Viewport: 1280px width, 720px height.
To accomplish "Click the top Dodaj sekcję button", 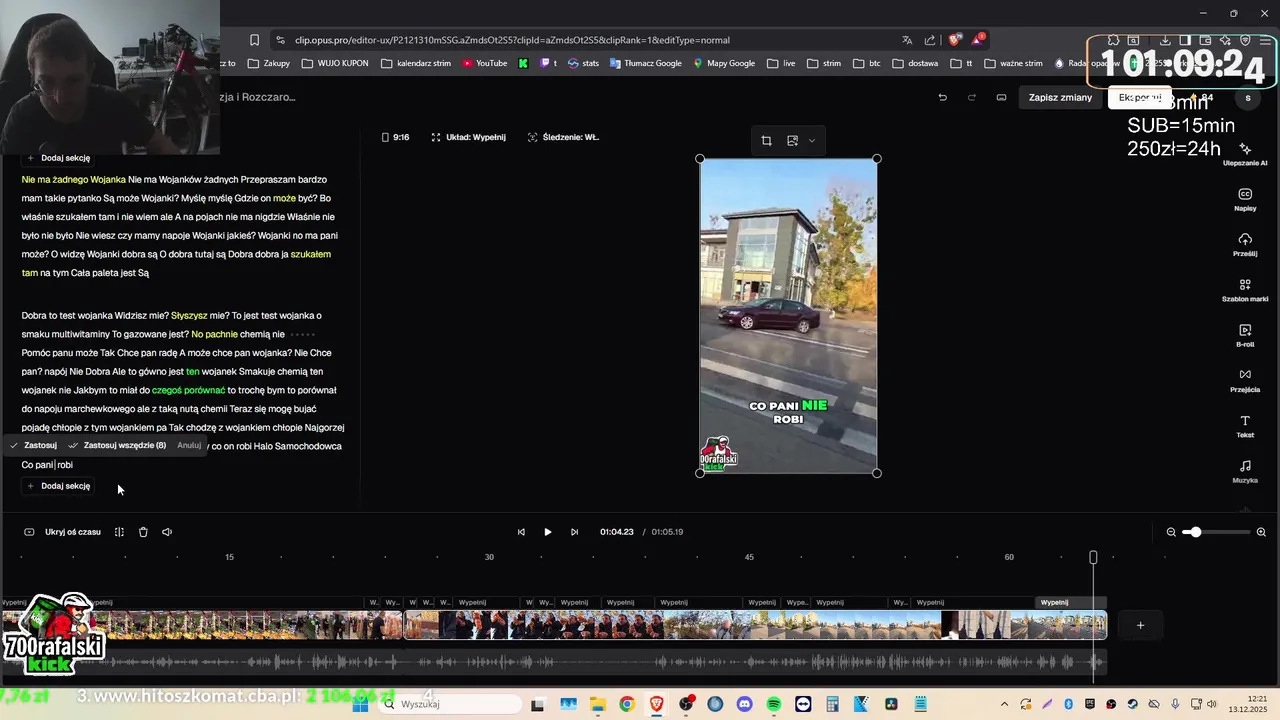I will pyautogui.click(x=59, y=158).
